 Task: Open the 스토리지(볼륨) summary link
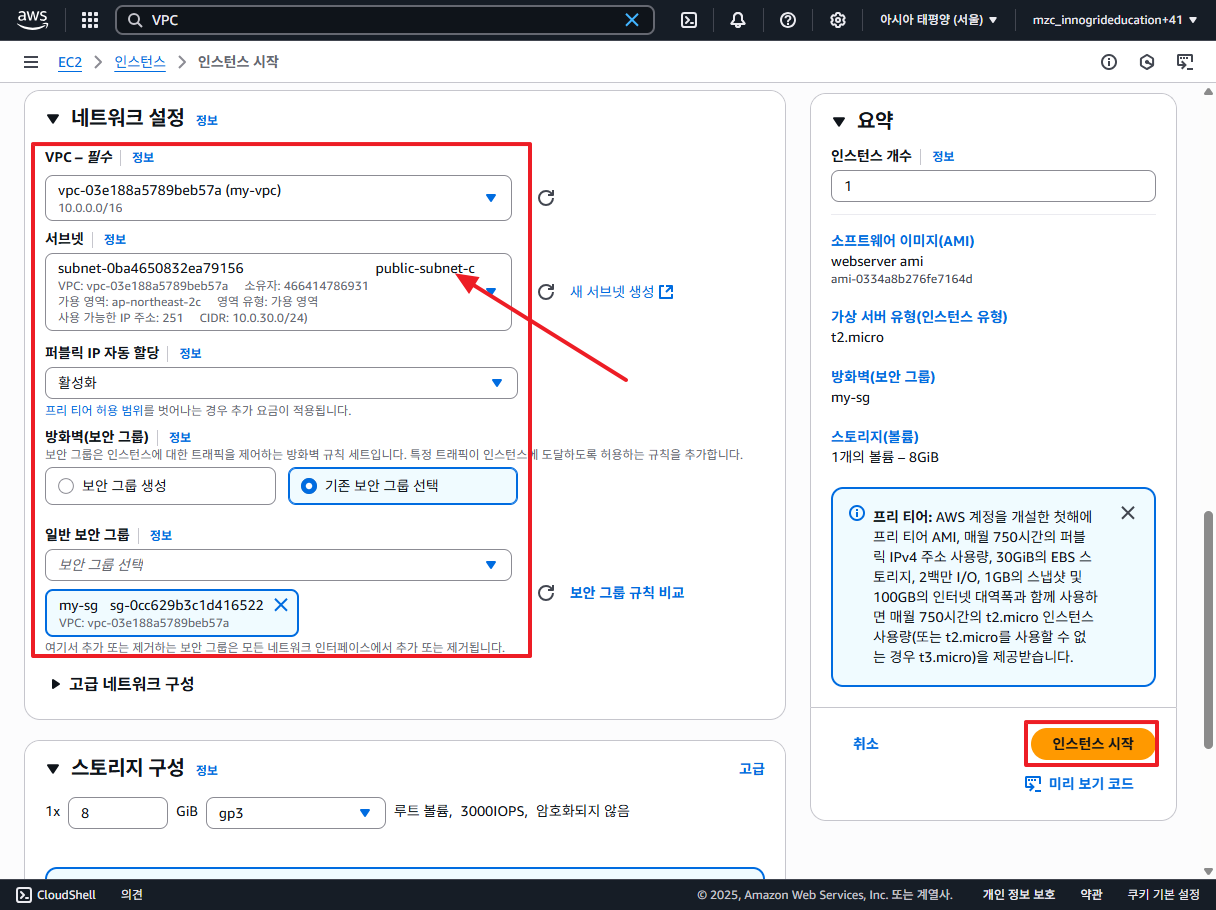tap(875, 437)
